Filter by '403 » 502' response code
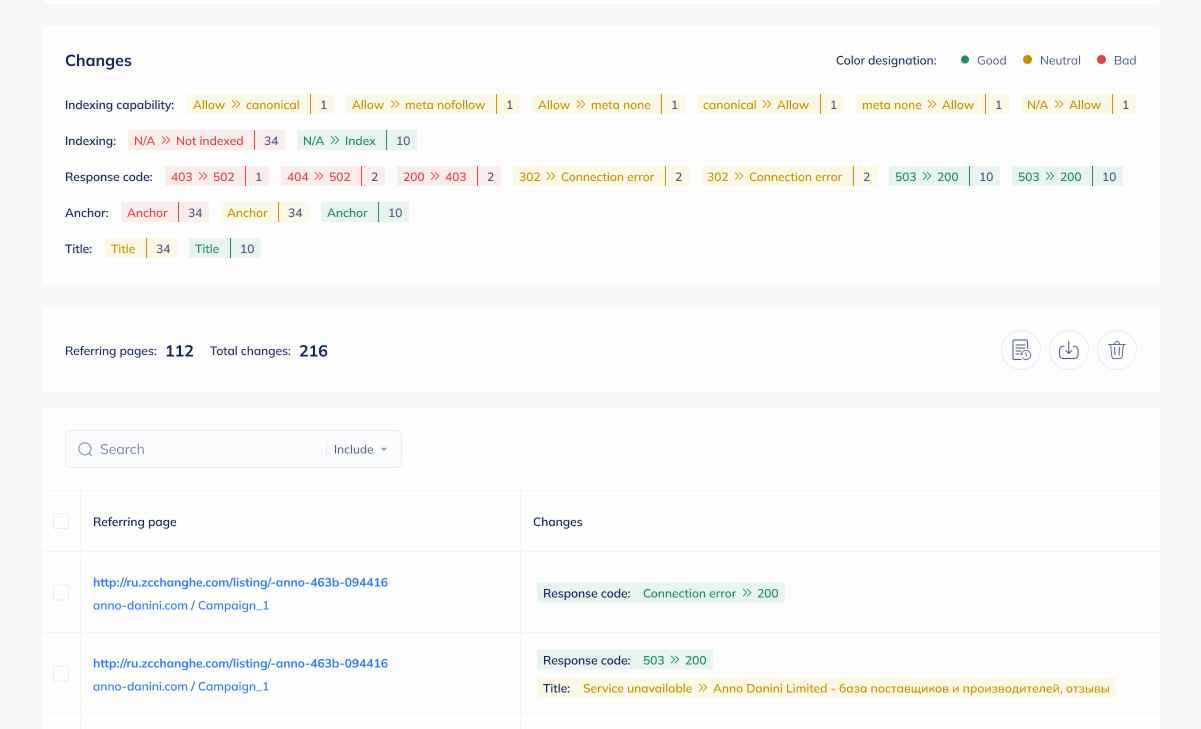Screen dimensions: 1201x729 pos(203,177)
